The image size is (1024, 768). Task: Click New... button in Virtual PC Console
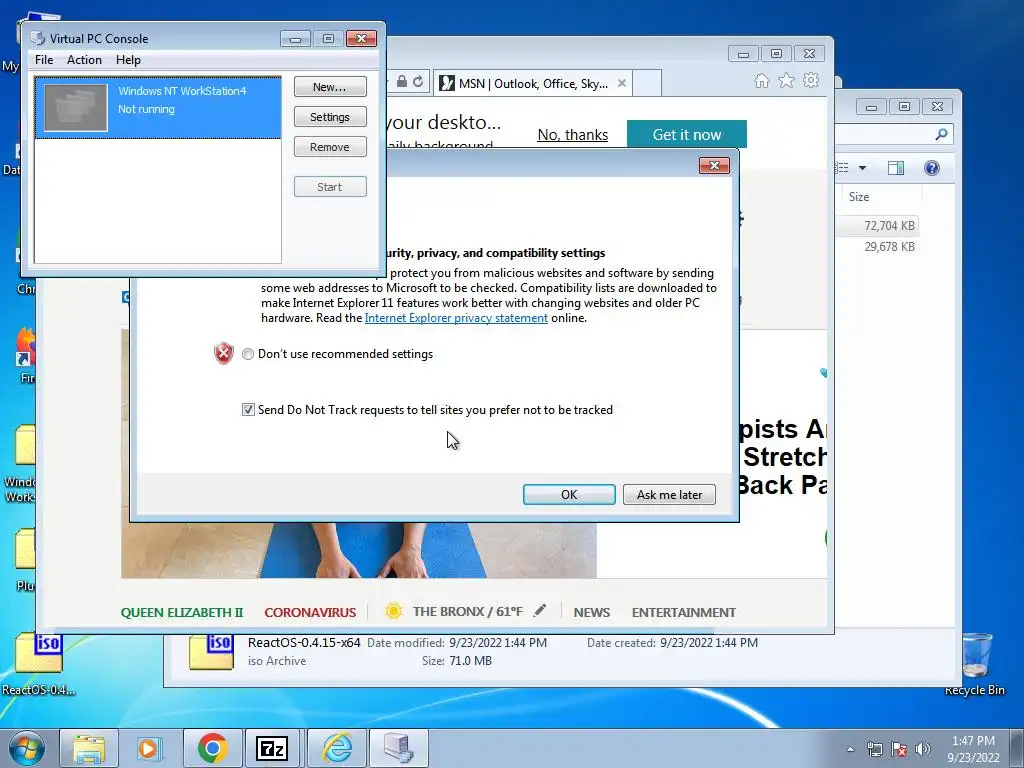coord(330,87)
